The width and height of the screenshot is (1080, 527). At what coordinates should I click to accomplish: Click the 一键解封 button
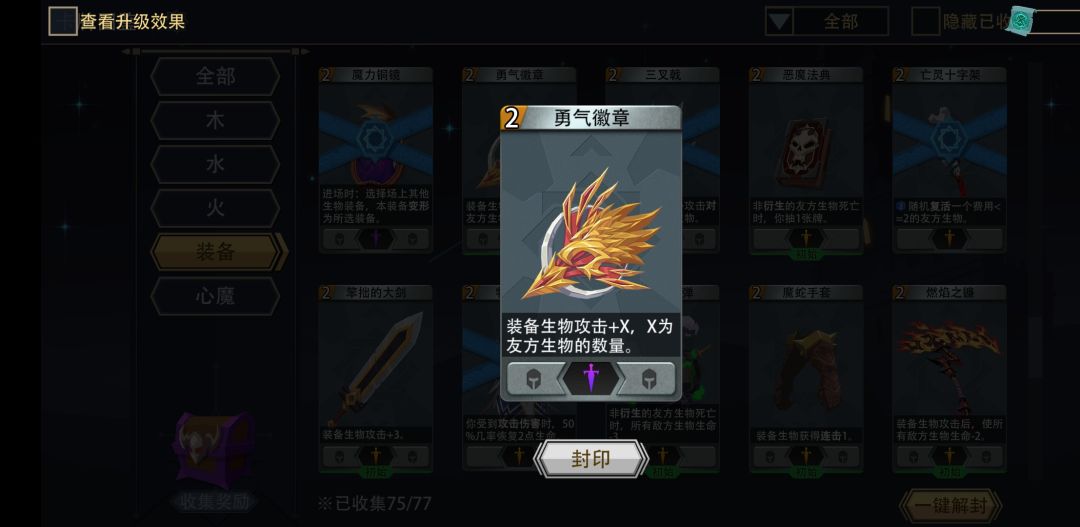pyautogui.click(x=951, y=507)
